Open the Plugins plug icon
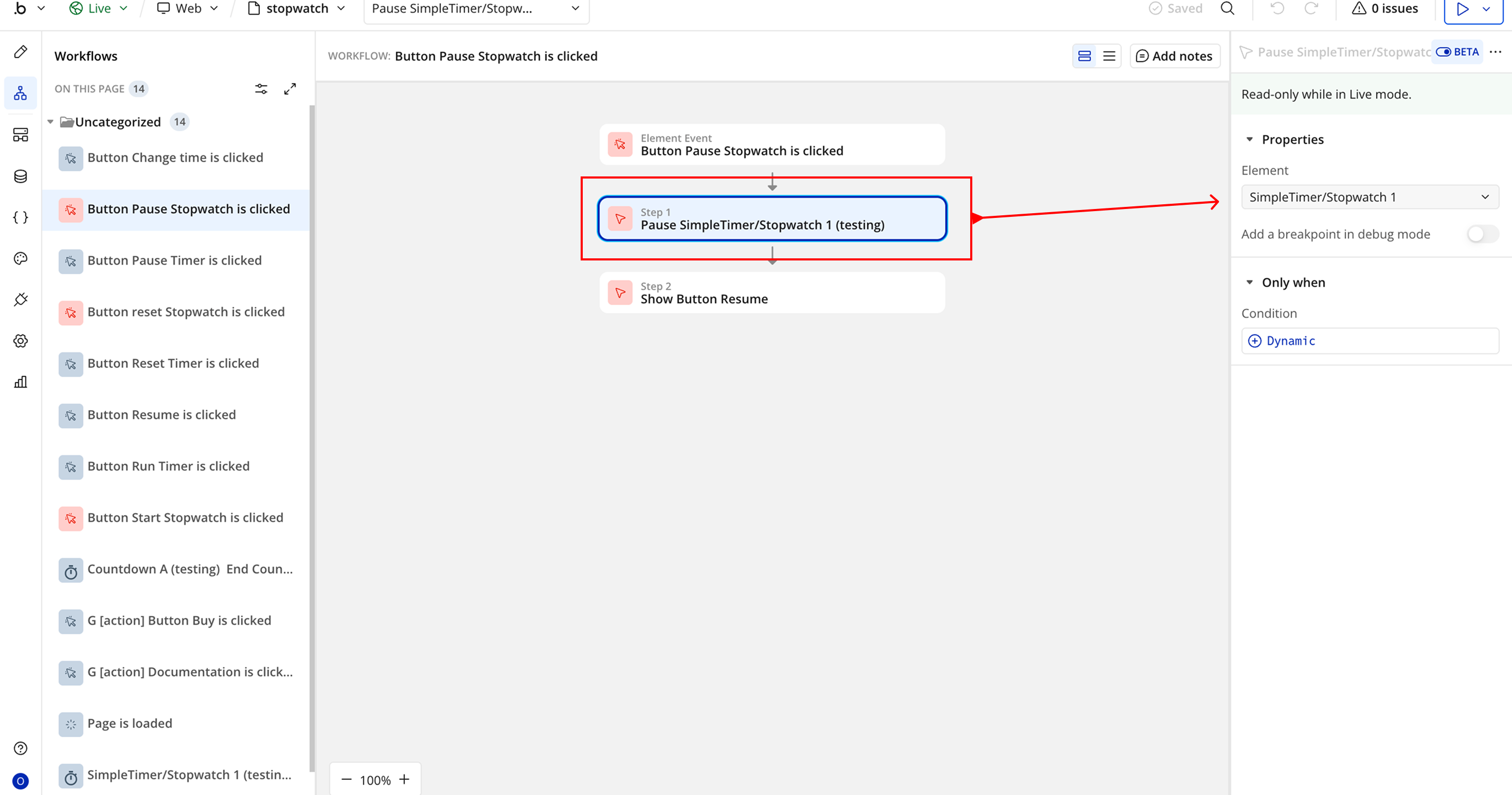 pyautogui.click(x=20, y=299)
